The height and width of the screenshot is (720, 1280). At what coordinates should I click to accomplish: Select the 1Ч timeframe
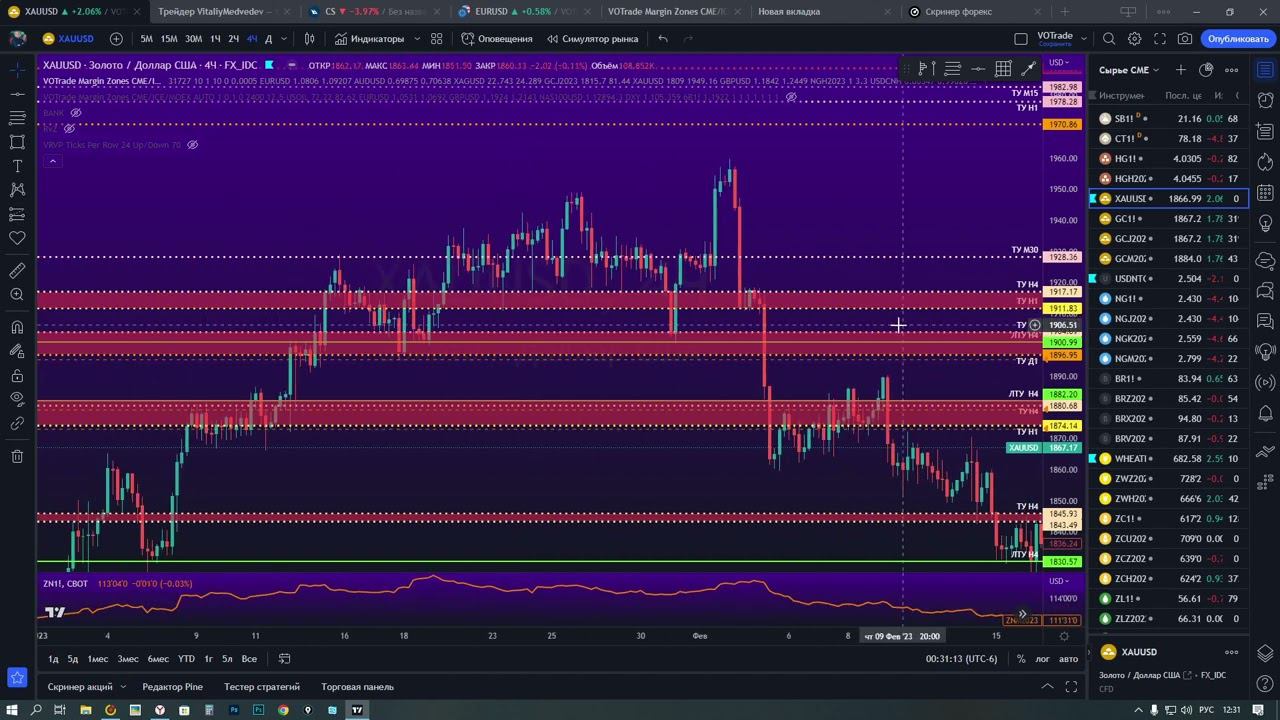coord(215,39)
